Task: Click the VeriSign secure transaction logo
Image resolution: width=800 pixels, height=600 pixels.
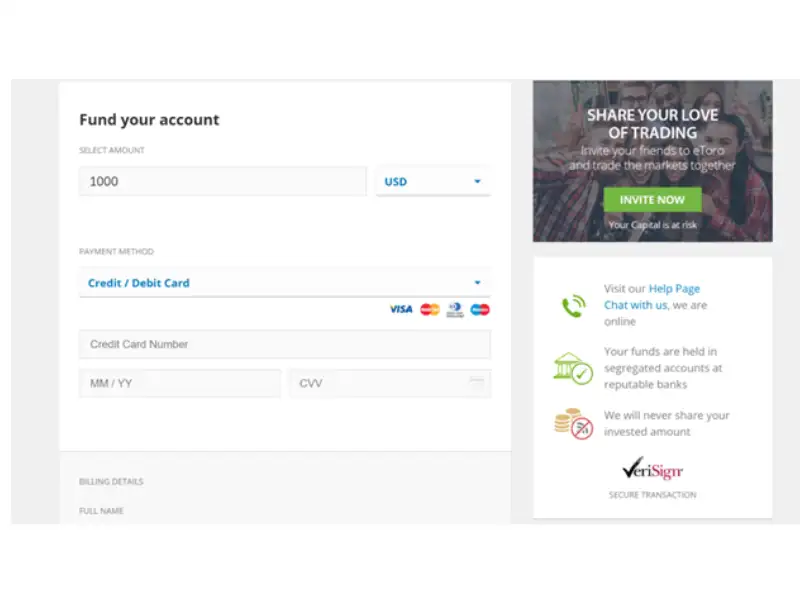Action: click(652, 468)
